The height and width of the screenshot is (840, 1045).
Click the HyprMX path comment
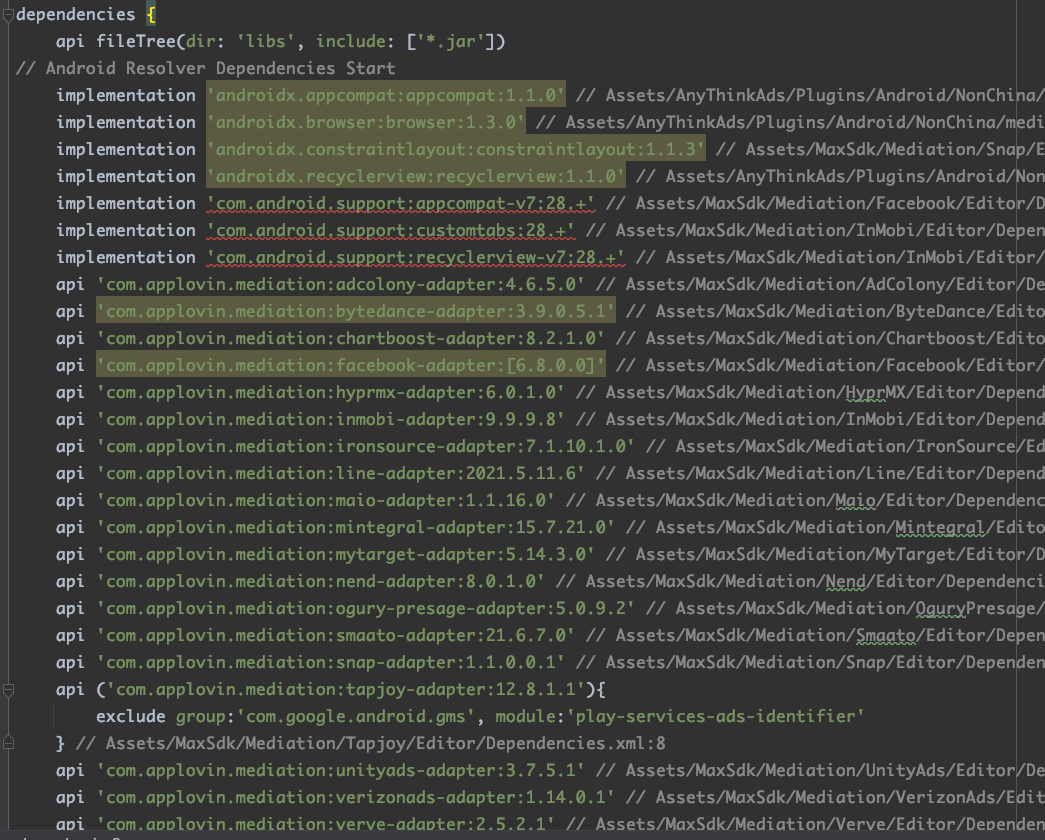pyautogui.click(x=810, y=393)
